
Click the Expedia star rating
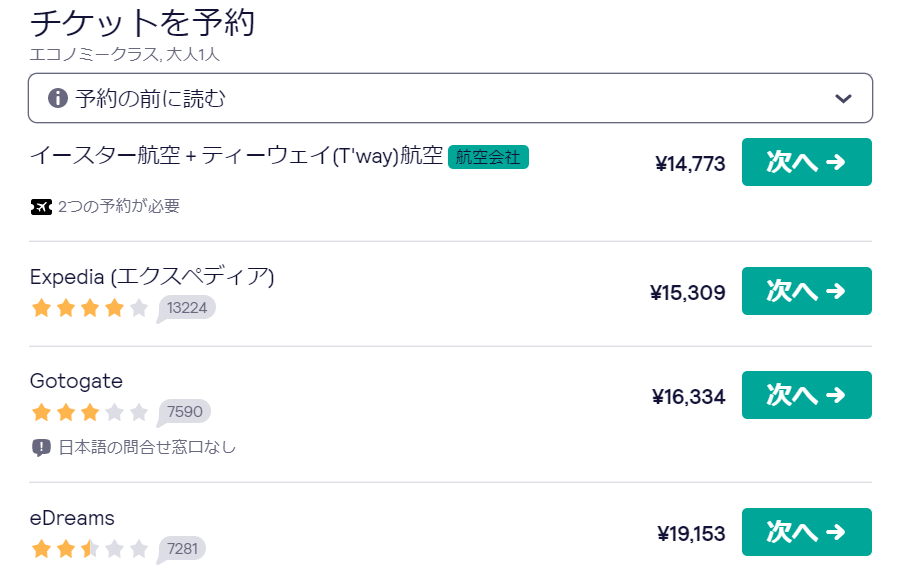[x=90, y=308]
